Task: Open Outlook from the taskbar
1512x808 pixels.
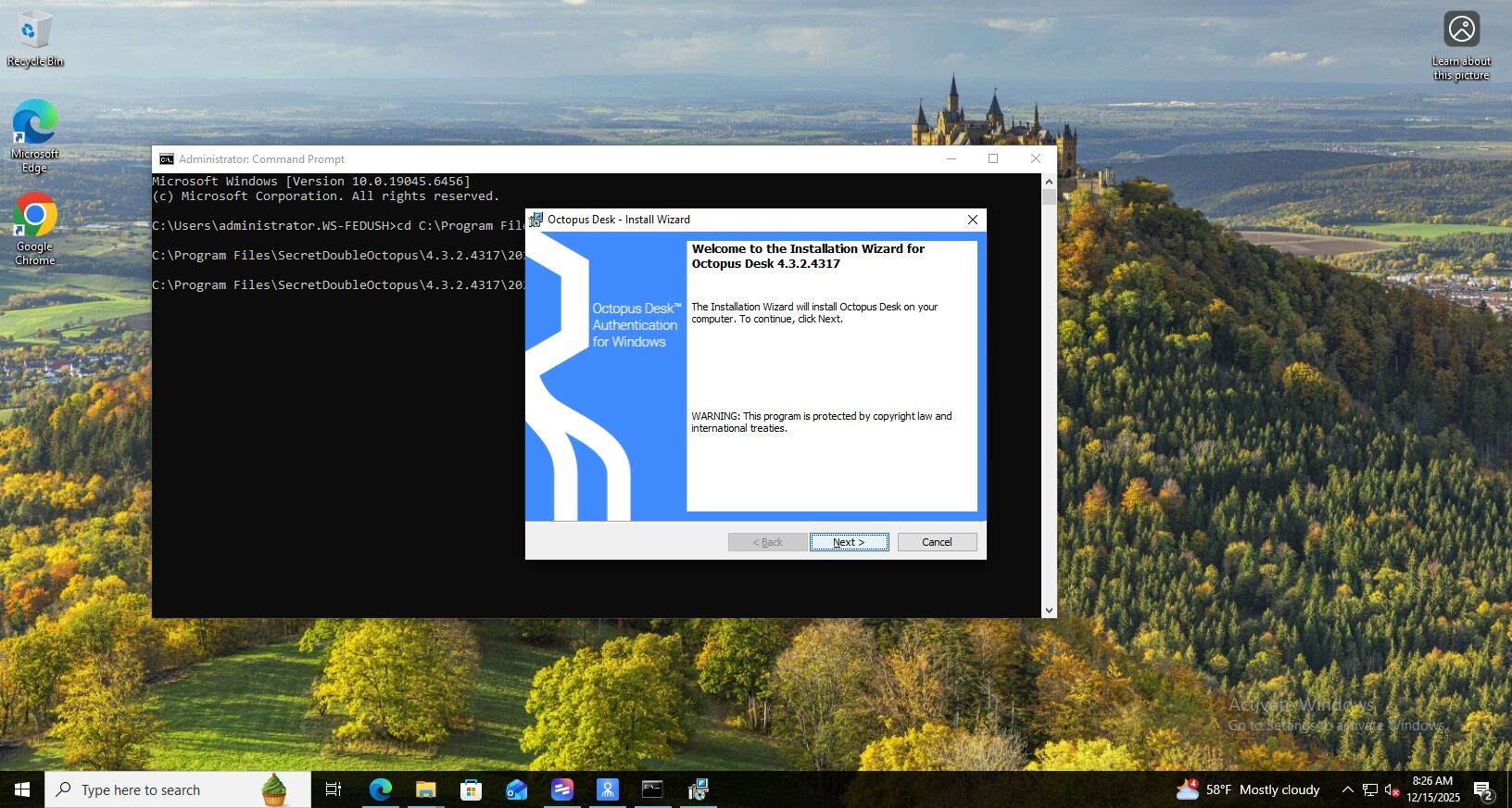Action: click(x=516, y=789)
